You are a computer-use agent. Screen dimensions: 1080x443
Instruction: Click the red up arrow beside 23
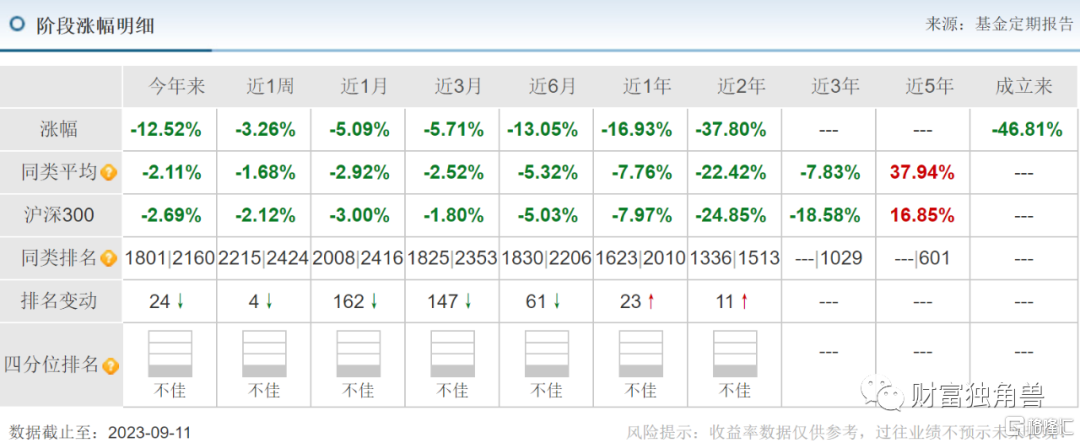point(649,301)
